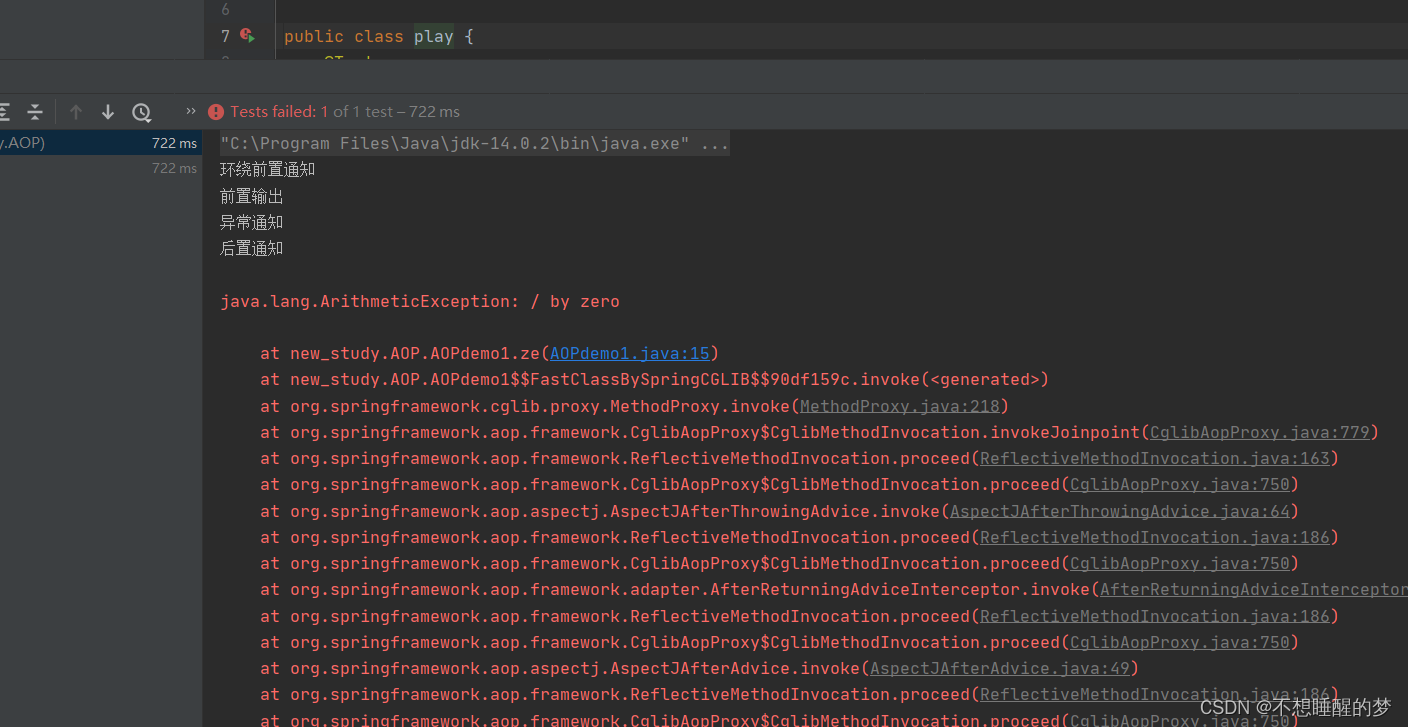This screenshot has width=1408, height=727.
Task: Open the CglibAopProxy.java:779 link
Action: (1259, 432)
